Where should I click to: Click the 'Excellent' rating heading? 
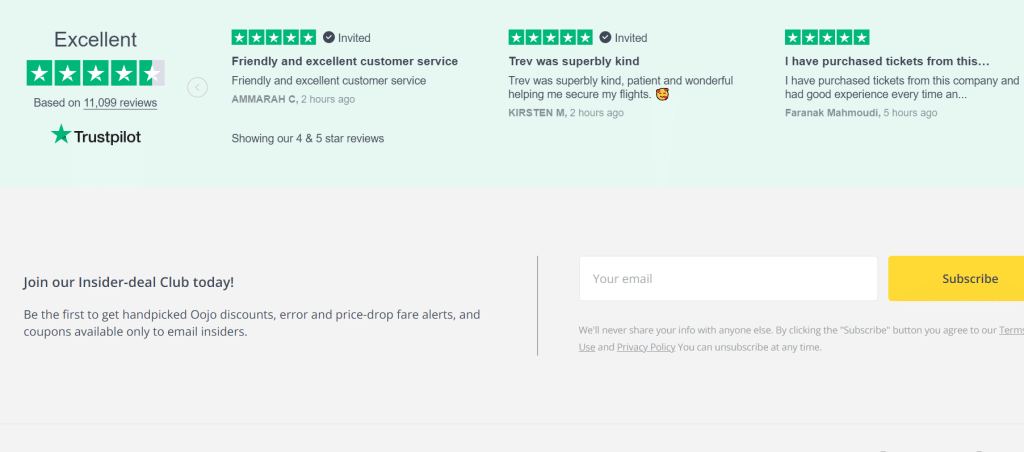click(x=95, y=40)
